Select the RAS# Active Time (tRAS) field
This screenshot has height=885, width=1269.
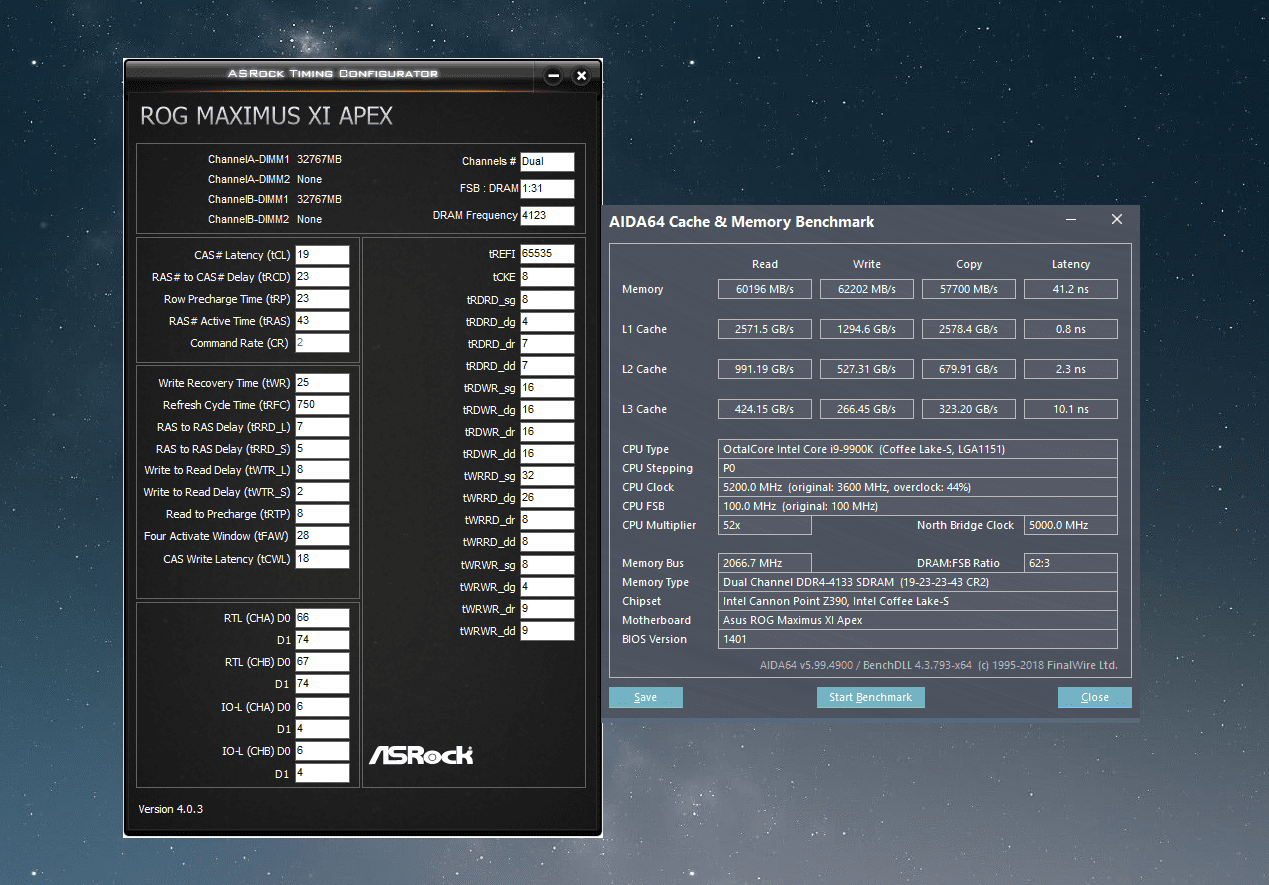point(322,321)
